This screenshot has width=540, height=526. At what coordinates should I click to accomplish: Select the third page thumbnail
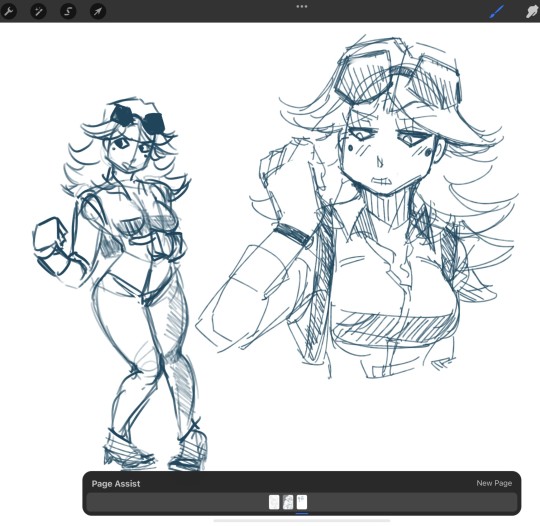pos(302,502)
